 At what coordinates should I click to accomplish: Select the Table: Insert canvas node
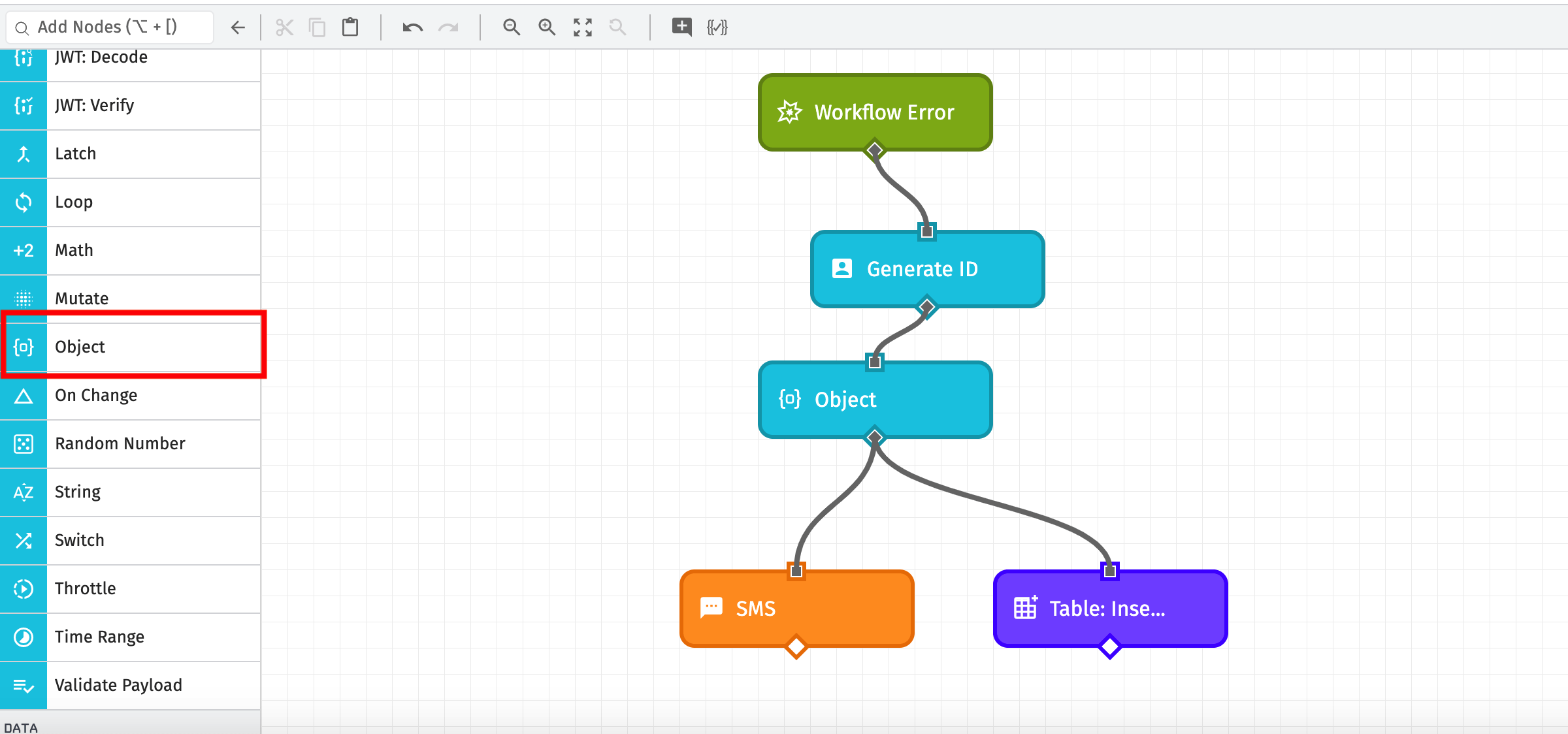tap(1110, 609)
